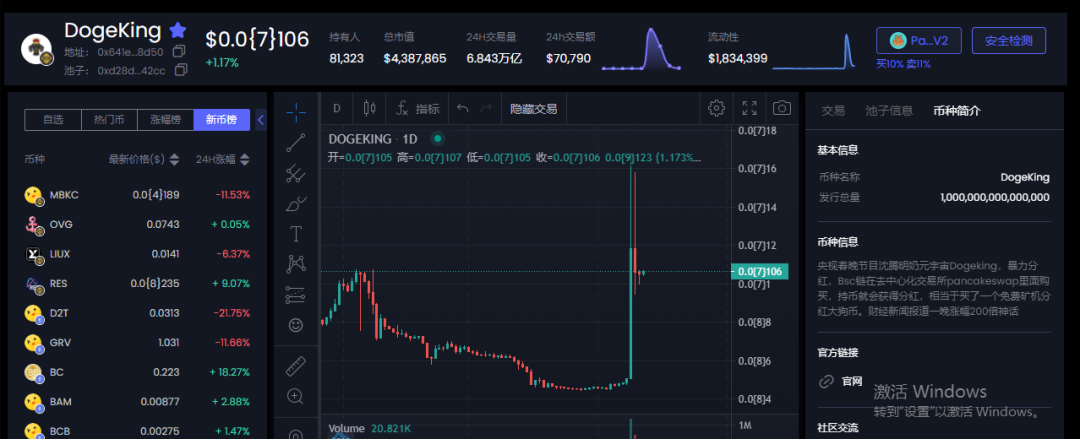Select BAM in the coin list

point(137,402)
